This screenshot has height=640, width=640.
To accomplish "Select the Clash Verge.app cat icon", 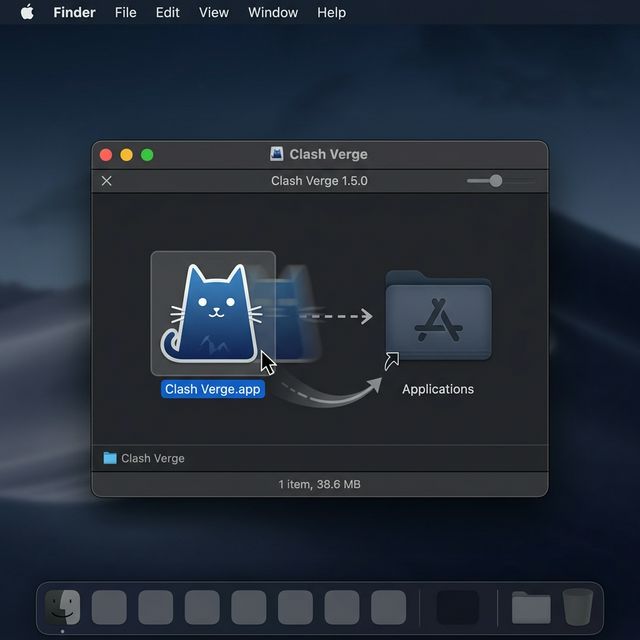I will (213, 312).
